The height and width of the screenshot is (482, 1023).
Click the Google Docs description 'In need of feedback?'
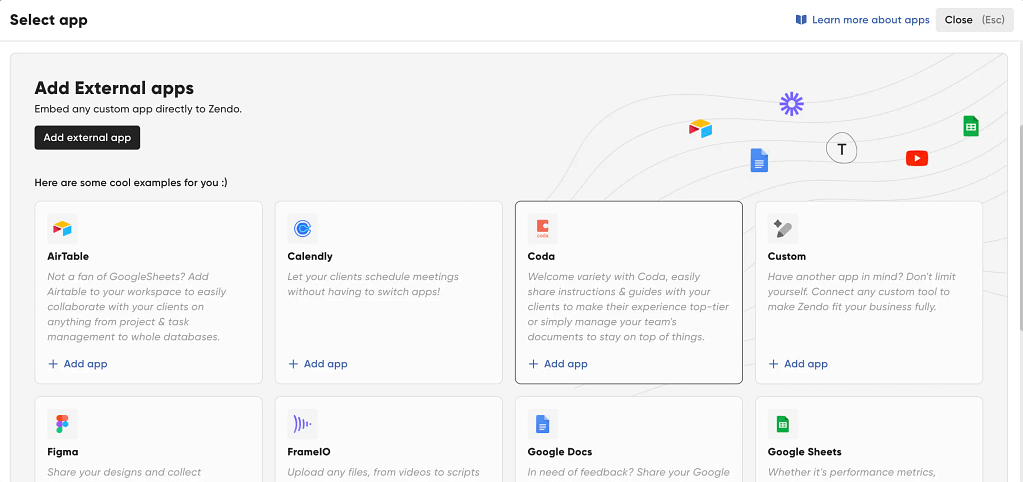[628, 472]
